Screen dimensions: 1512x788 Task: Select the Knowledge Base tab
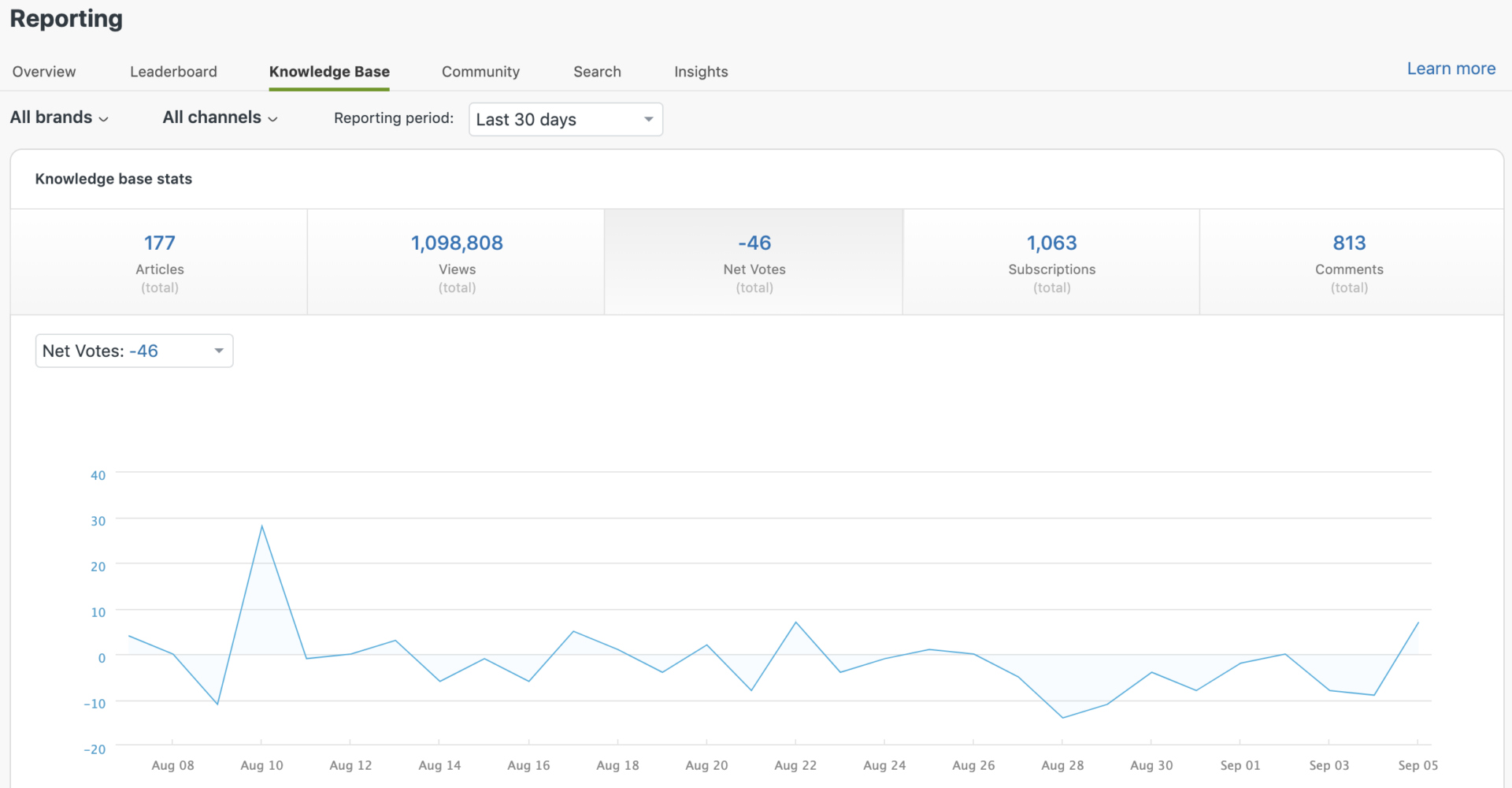click(329, 72)
